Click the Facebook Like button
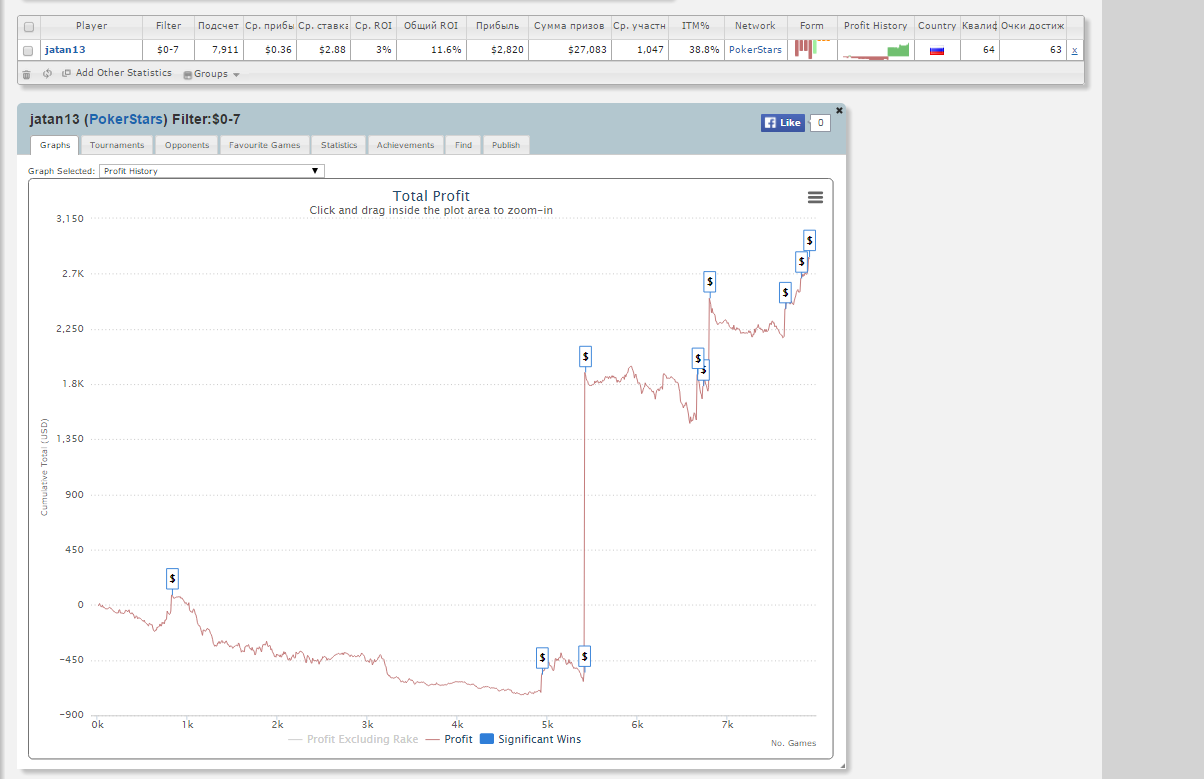The height and width of the screenshot is (779, 1204). [783, 123]
